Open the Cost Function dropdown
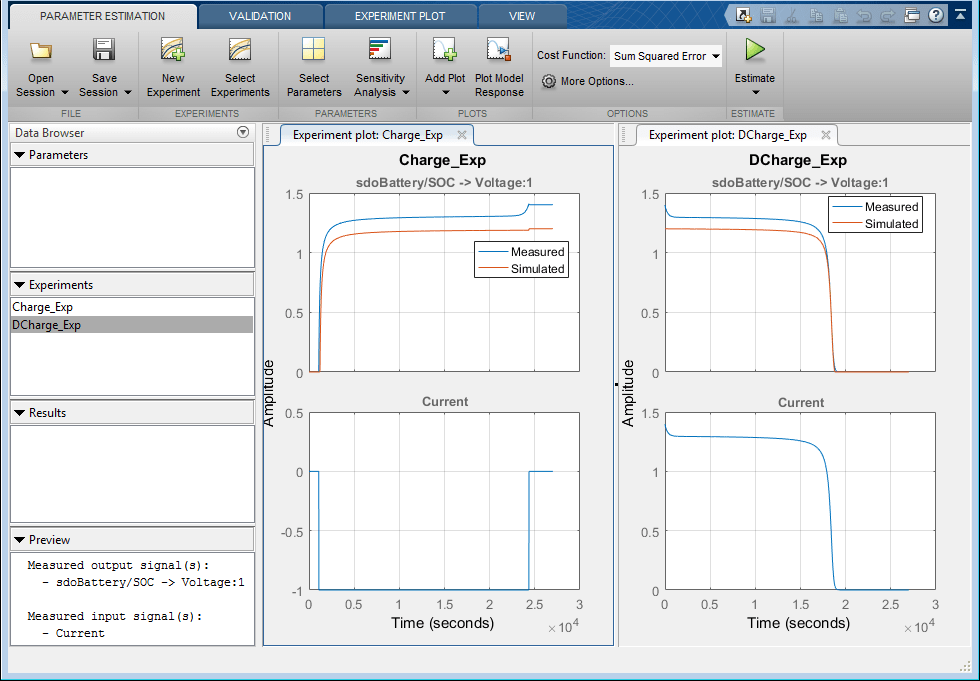This screenshot has height=681, width=980. (665, 56)
